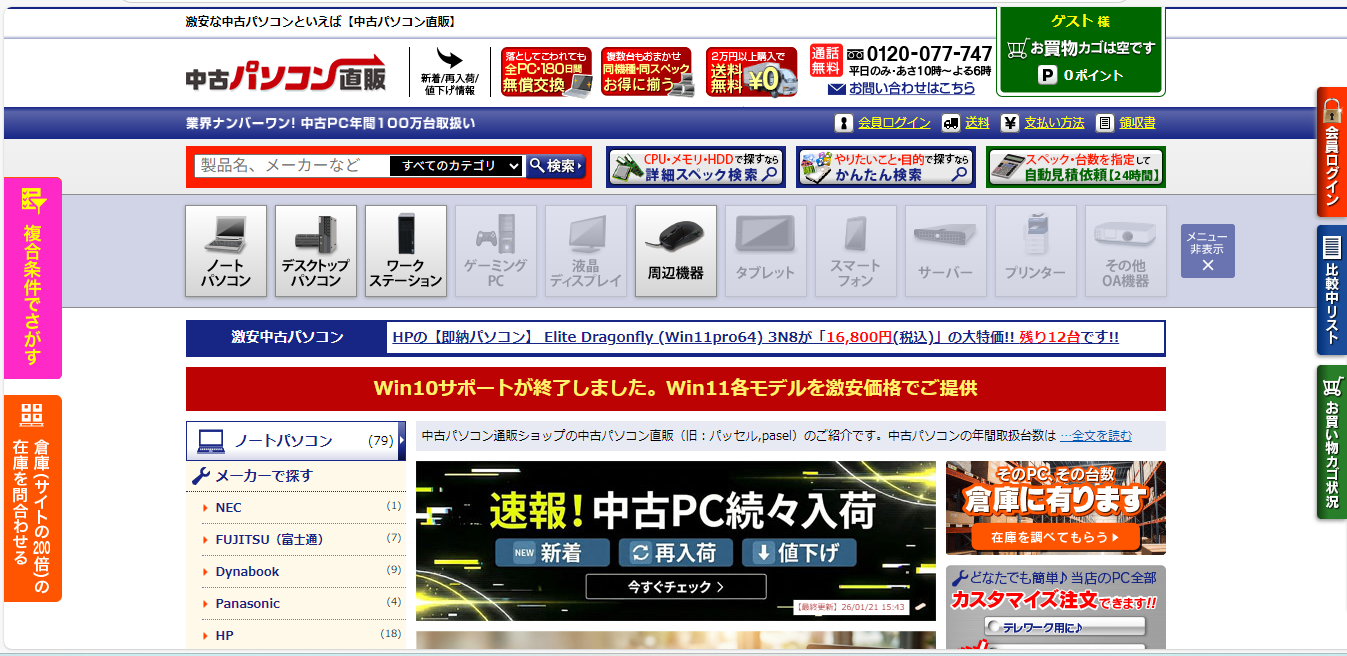Select the ワークステーション tower icon

pos(406,251)
